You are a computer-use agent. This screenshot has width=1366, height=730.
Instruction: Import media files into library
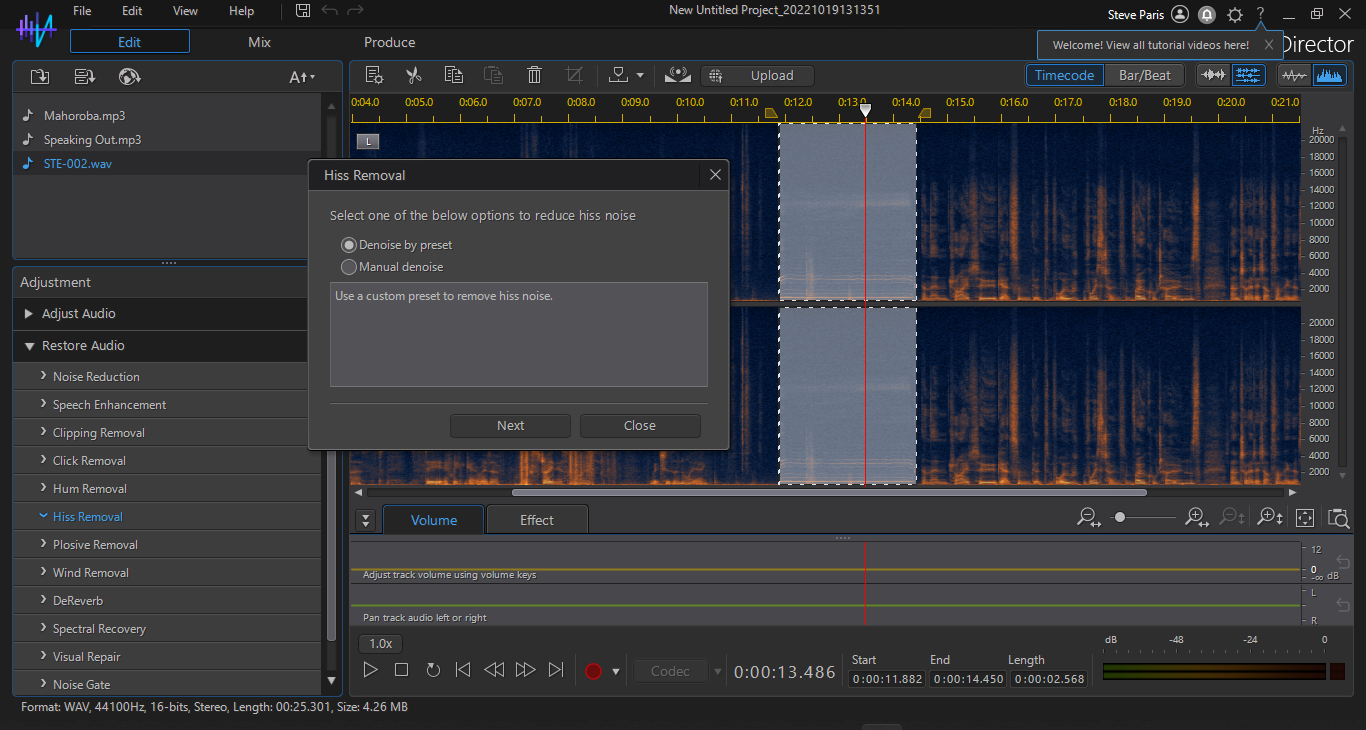pyautogui.click(x=40, y=76)
